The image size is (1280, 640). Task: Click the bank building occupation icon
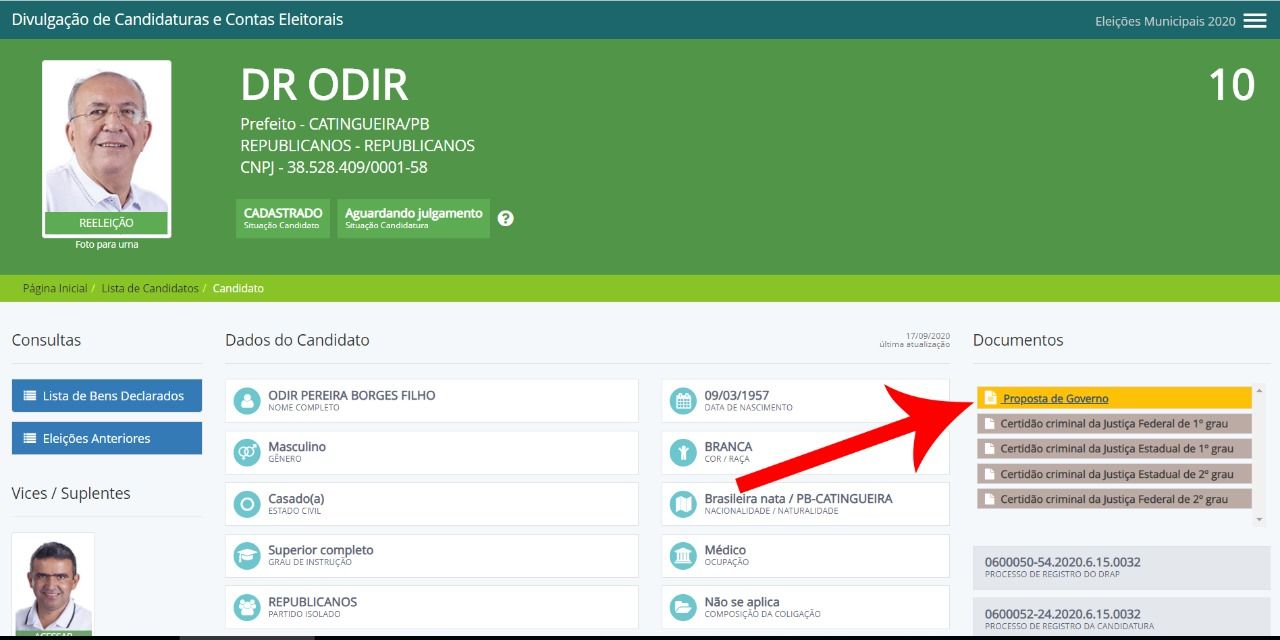684,556
